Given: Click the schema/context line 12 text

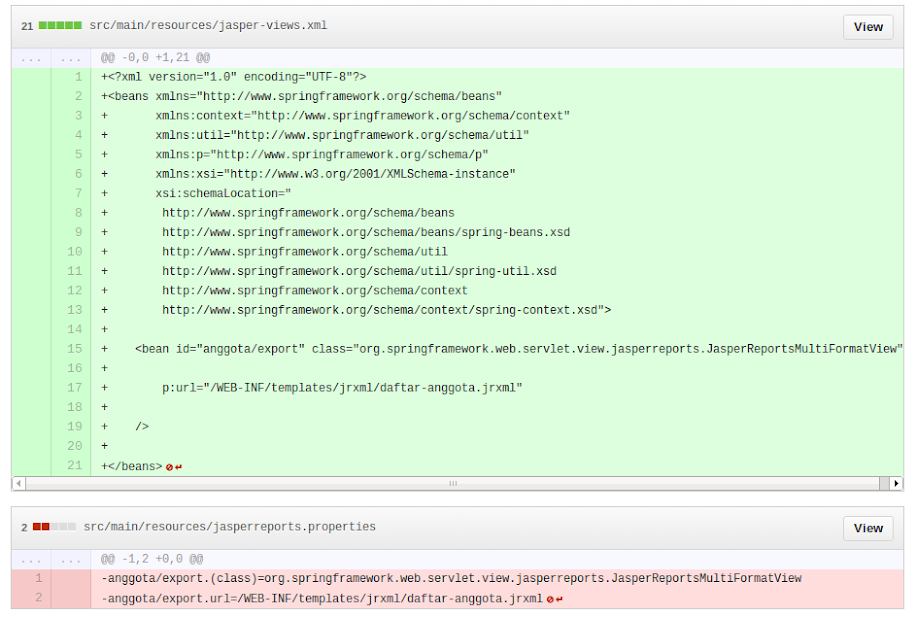Looking at the screenshot, I should click(x=315, y=291).
